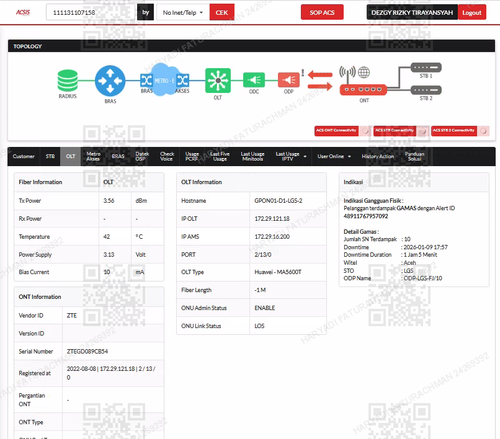Click ODP Name value ODP-LGS-FJ/10

[x=423, y=278]
